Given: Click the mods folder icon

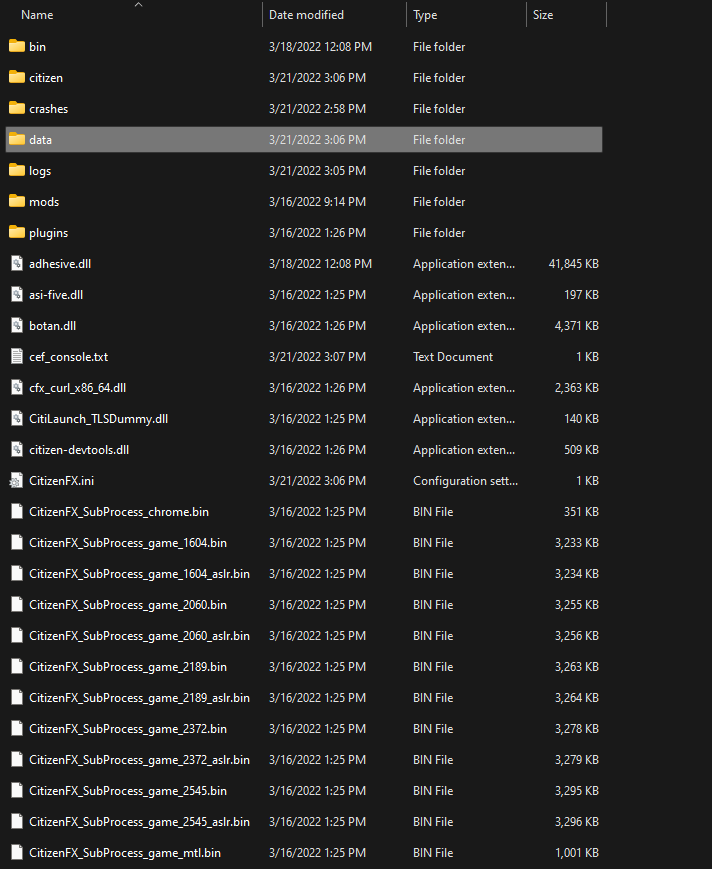Looking at the screenshot, I should point(17,201).
